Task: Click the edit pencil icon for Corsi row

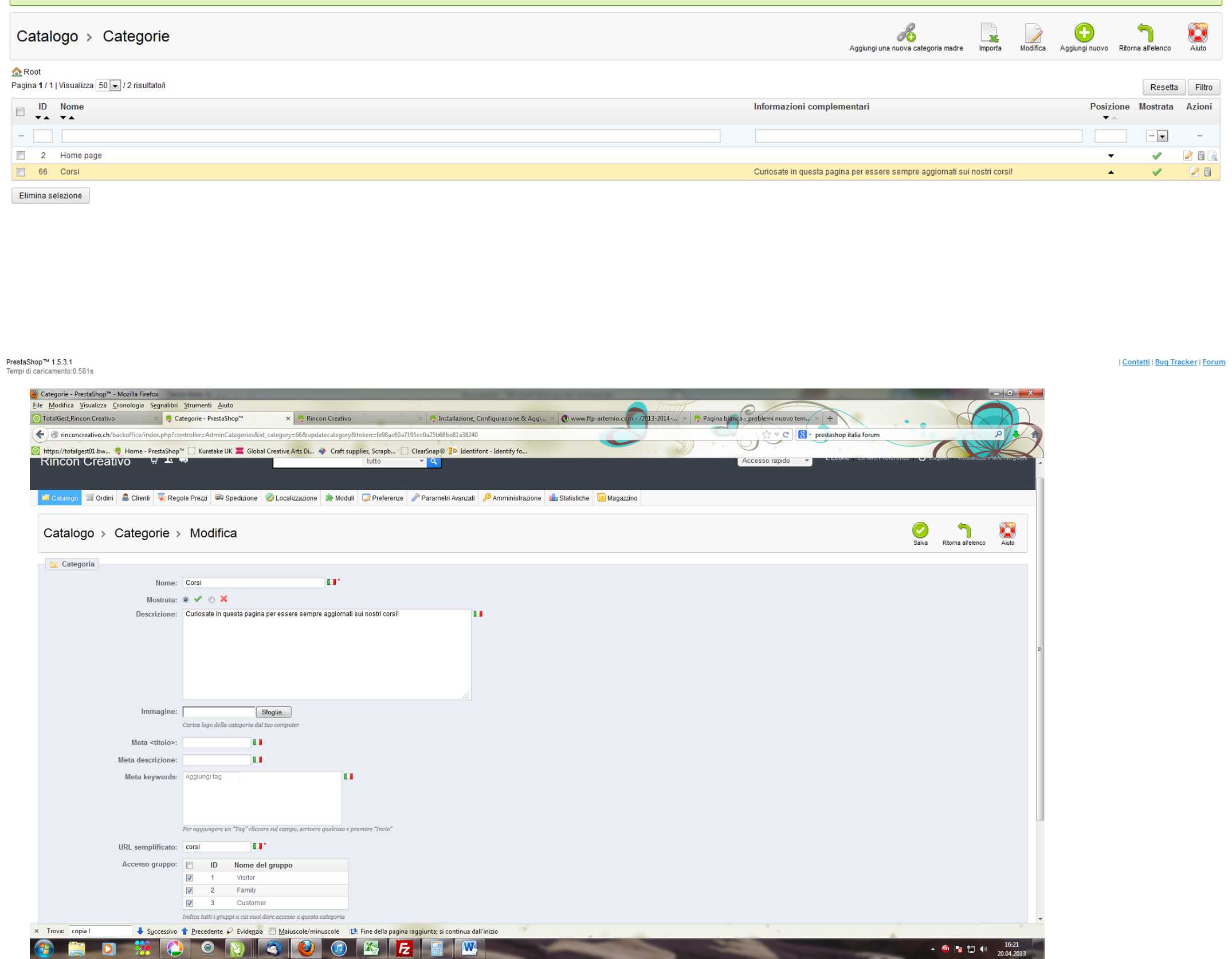Action: pos(1194,172)
